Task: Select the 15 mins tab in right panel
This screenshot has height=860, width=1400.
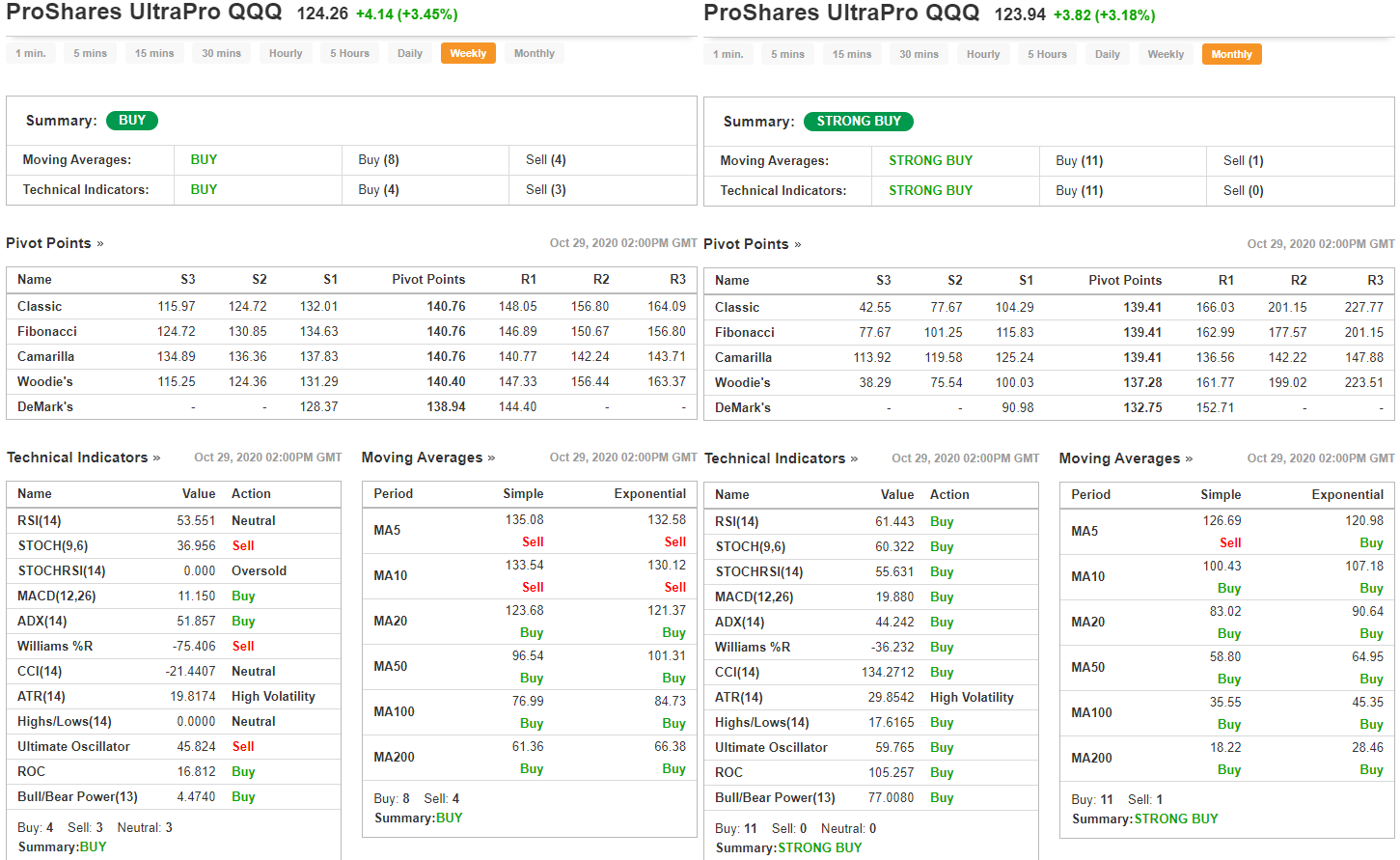Action: [x=852, y=54]
